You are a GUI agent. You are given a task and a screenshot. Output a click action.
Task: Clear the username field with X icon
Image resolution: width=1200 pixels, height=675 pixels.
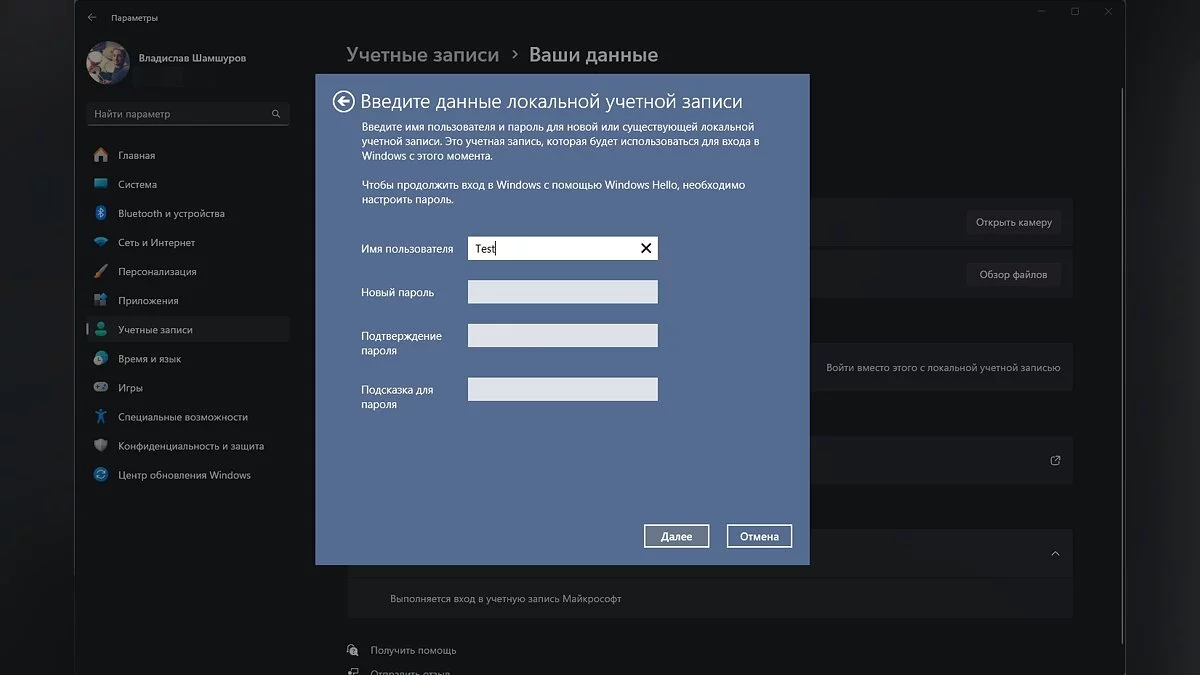coord(646,249)
